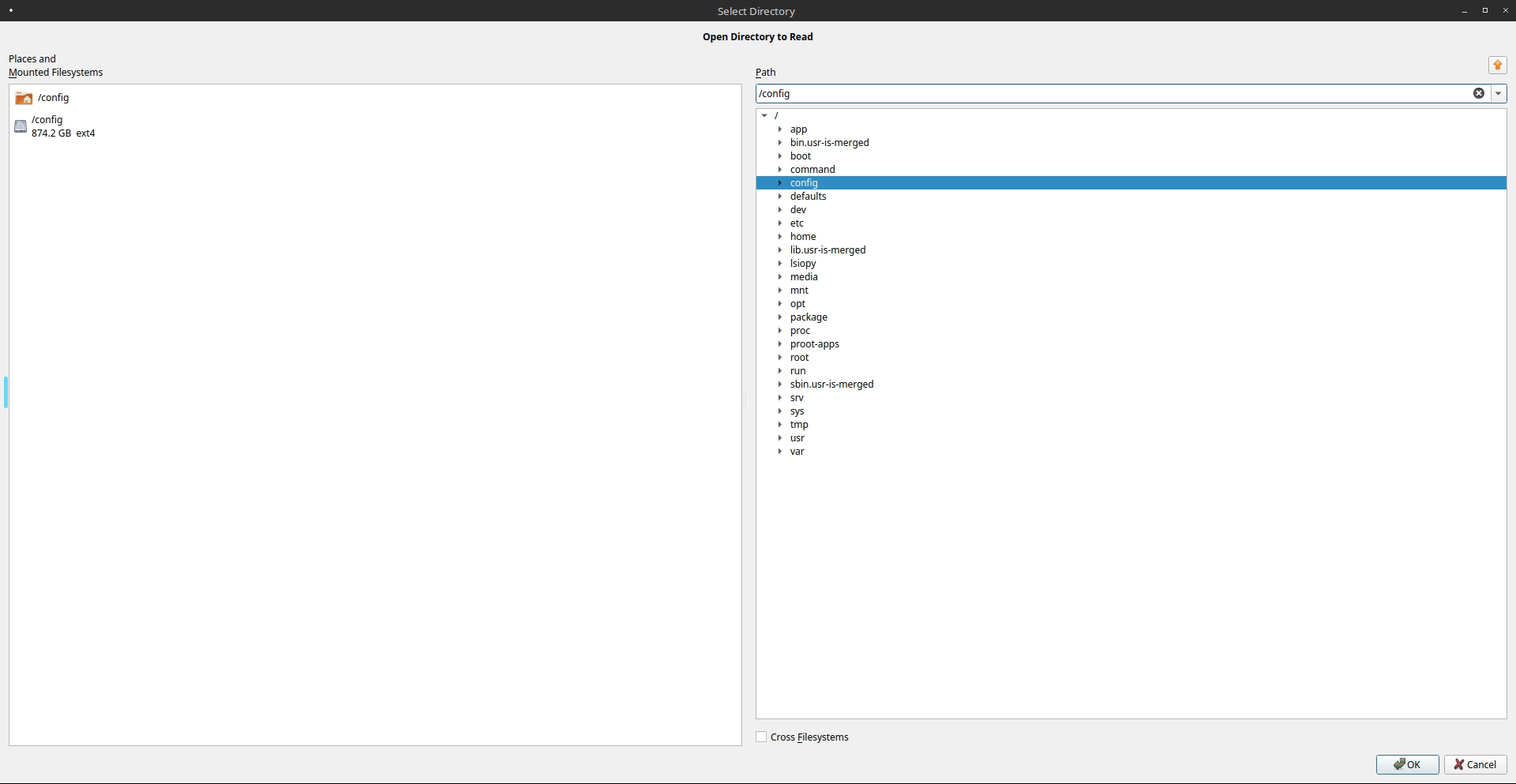
Task: Click the orange up-directory arrow icon
Action: point(1497,66)
